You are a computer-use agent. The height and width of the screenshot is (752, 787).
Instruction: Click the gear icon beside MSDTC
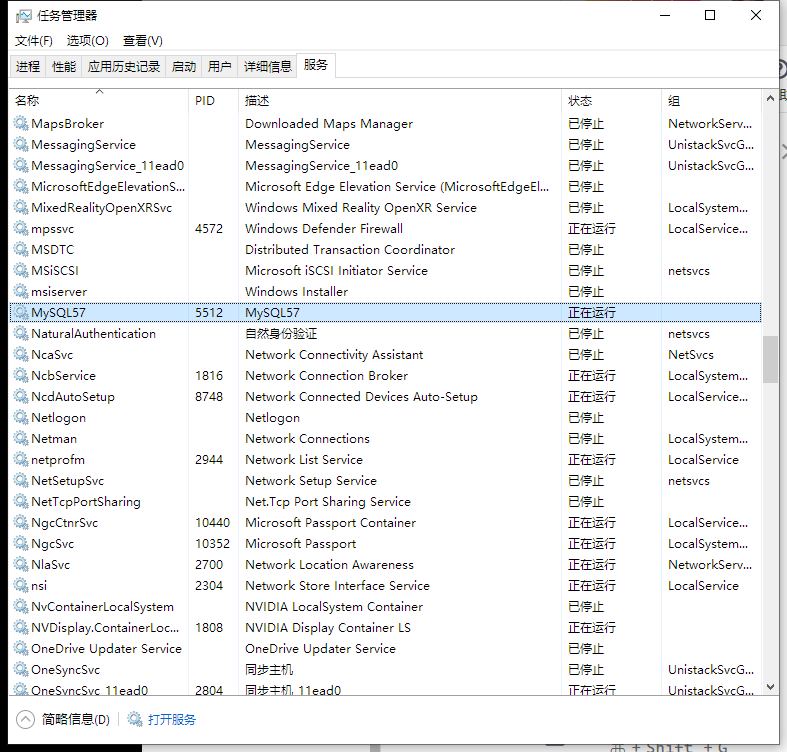coord(21,249)
